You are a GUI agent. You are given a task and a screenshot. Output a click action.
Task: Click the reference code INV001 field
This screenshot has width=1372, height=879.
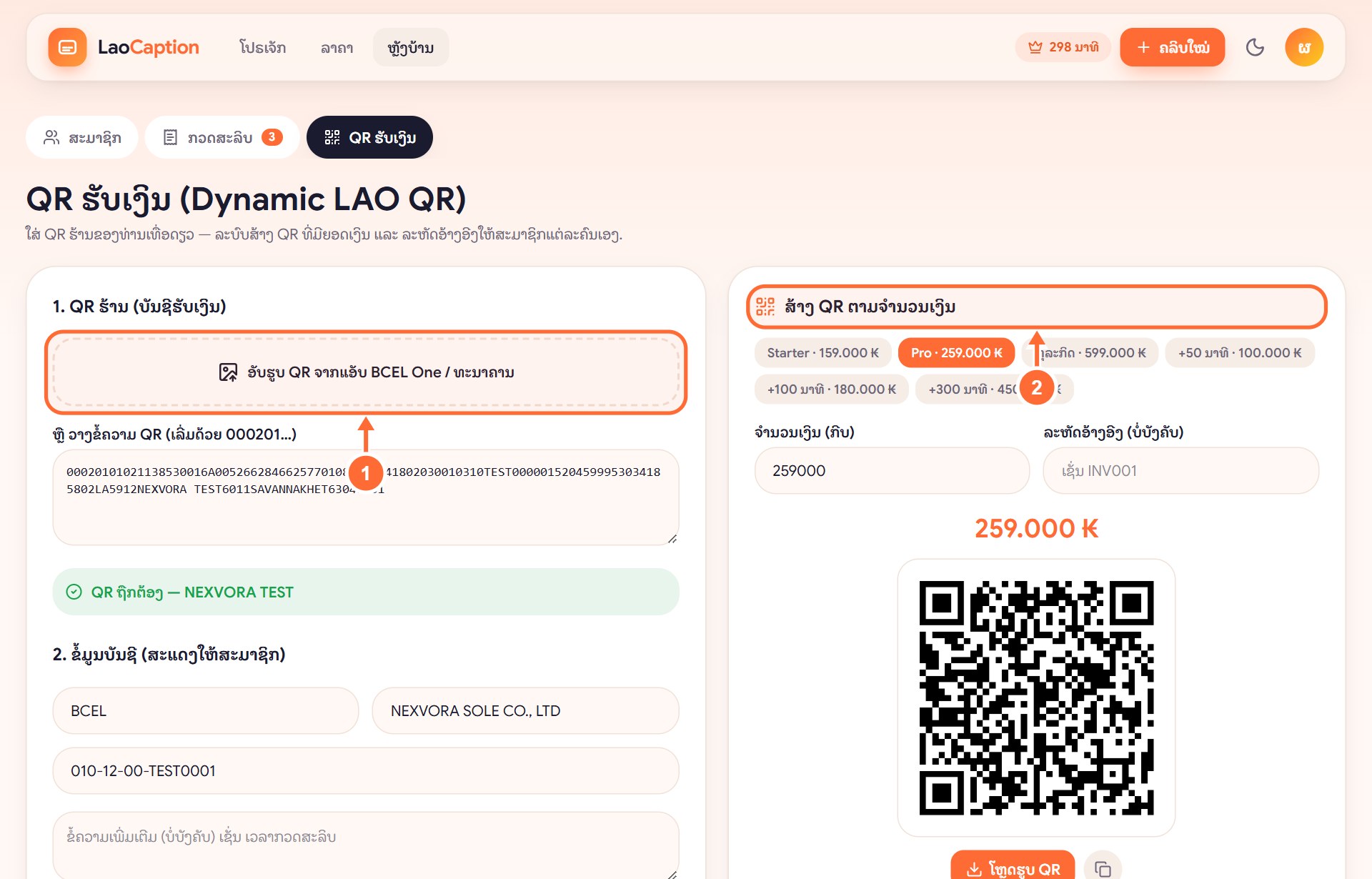[1180, 471]
